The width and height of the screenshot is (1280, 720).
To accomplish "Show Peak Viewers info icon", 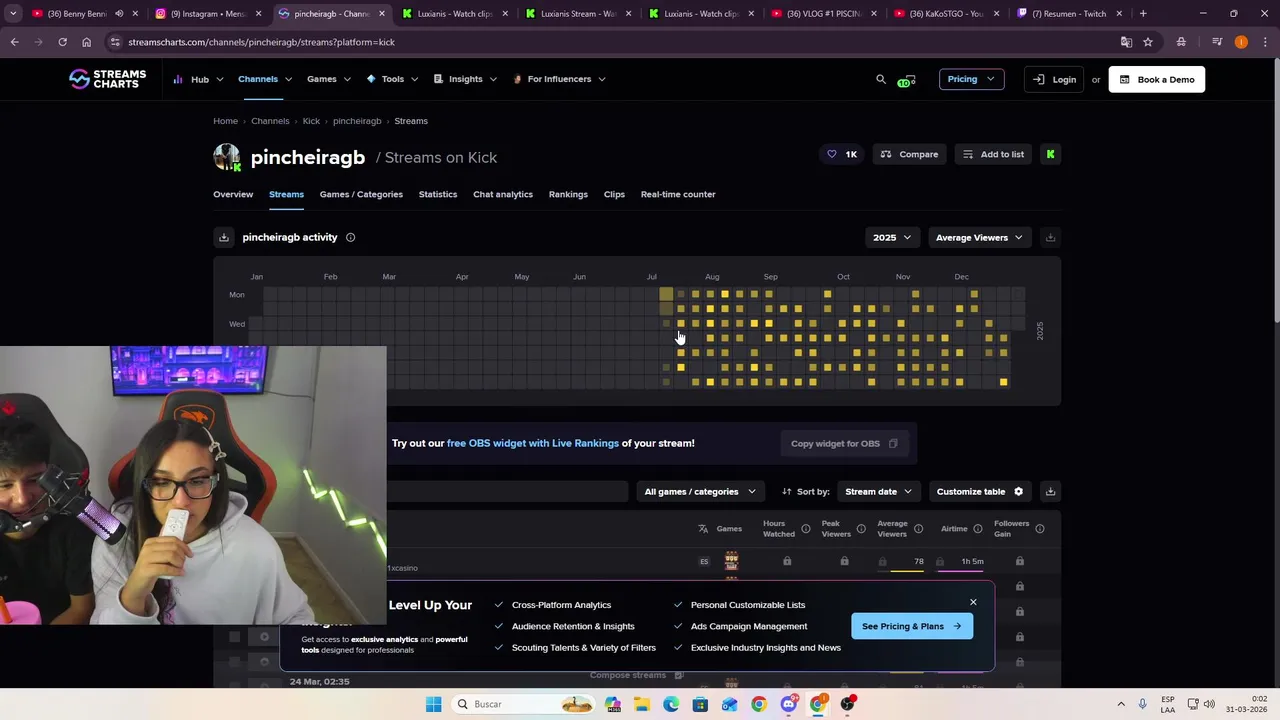I will [x=861, y=528].
